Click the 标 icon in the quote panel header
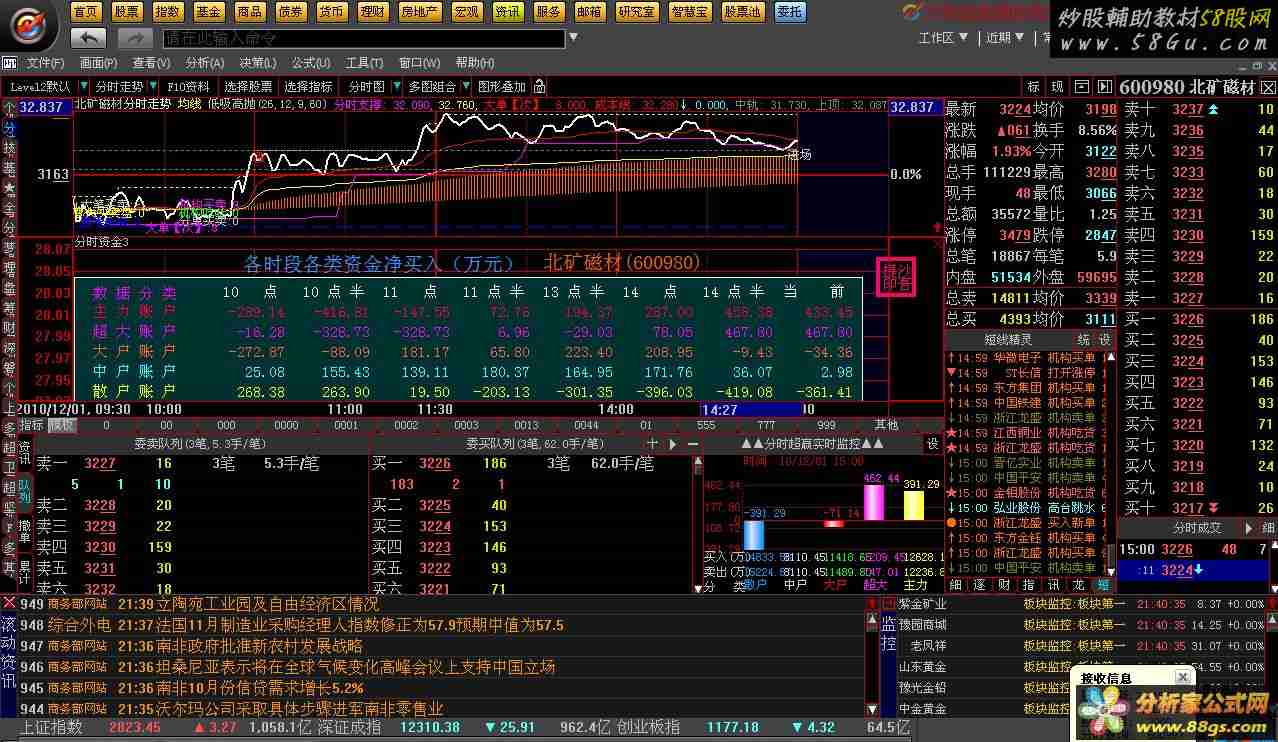 [1033, 87]
